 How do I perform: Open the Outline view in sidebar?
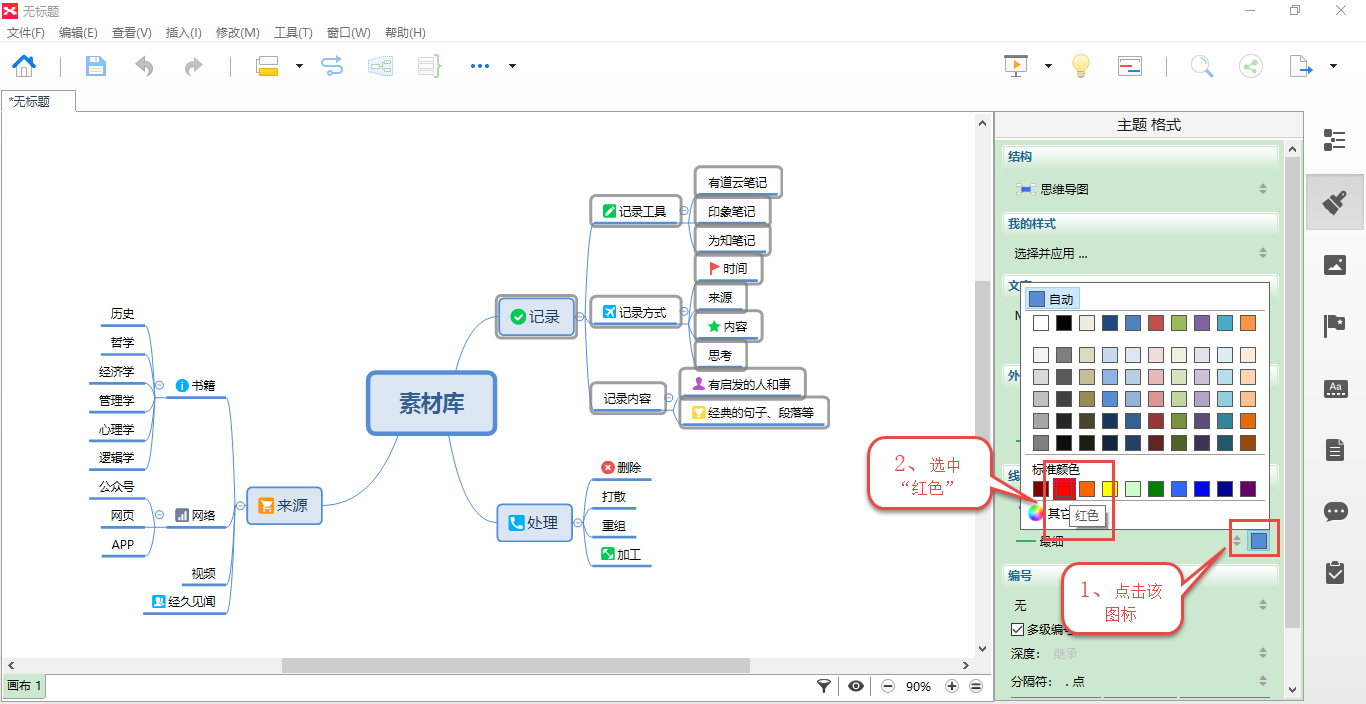pos(1335,140)
